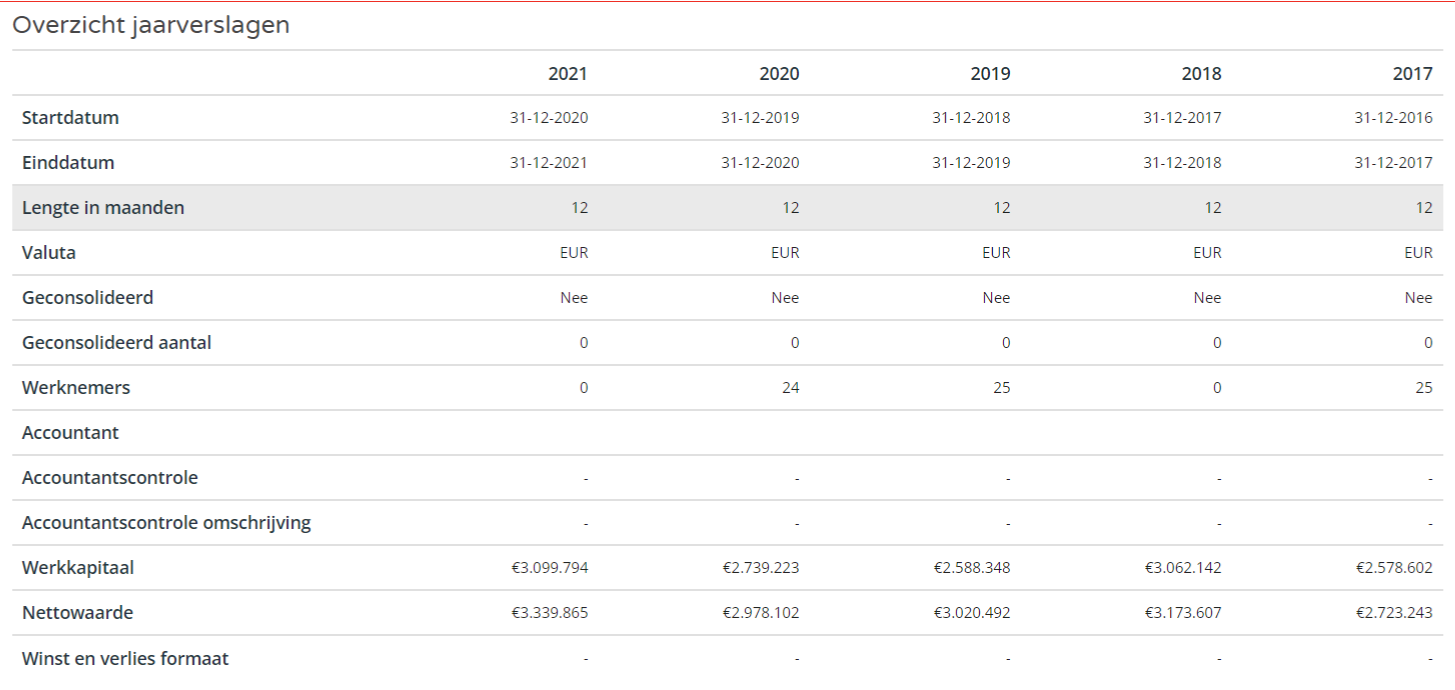Click start date 31-12-2016 cell
The width and height of the screenshot is (1455, 690).
click(1393, 118)
